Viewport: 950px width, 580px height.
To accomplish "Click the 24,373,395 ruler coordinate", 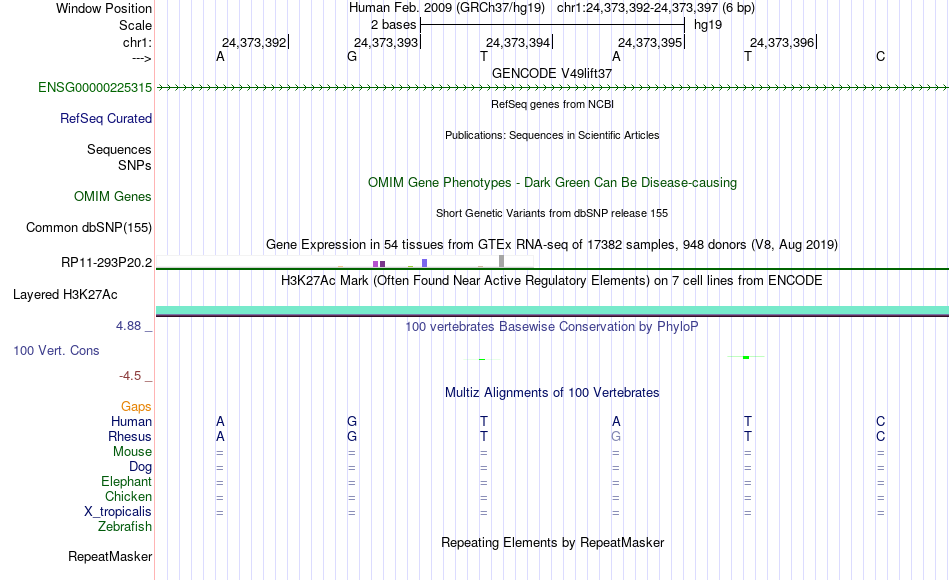I will pos(650,42).
